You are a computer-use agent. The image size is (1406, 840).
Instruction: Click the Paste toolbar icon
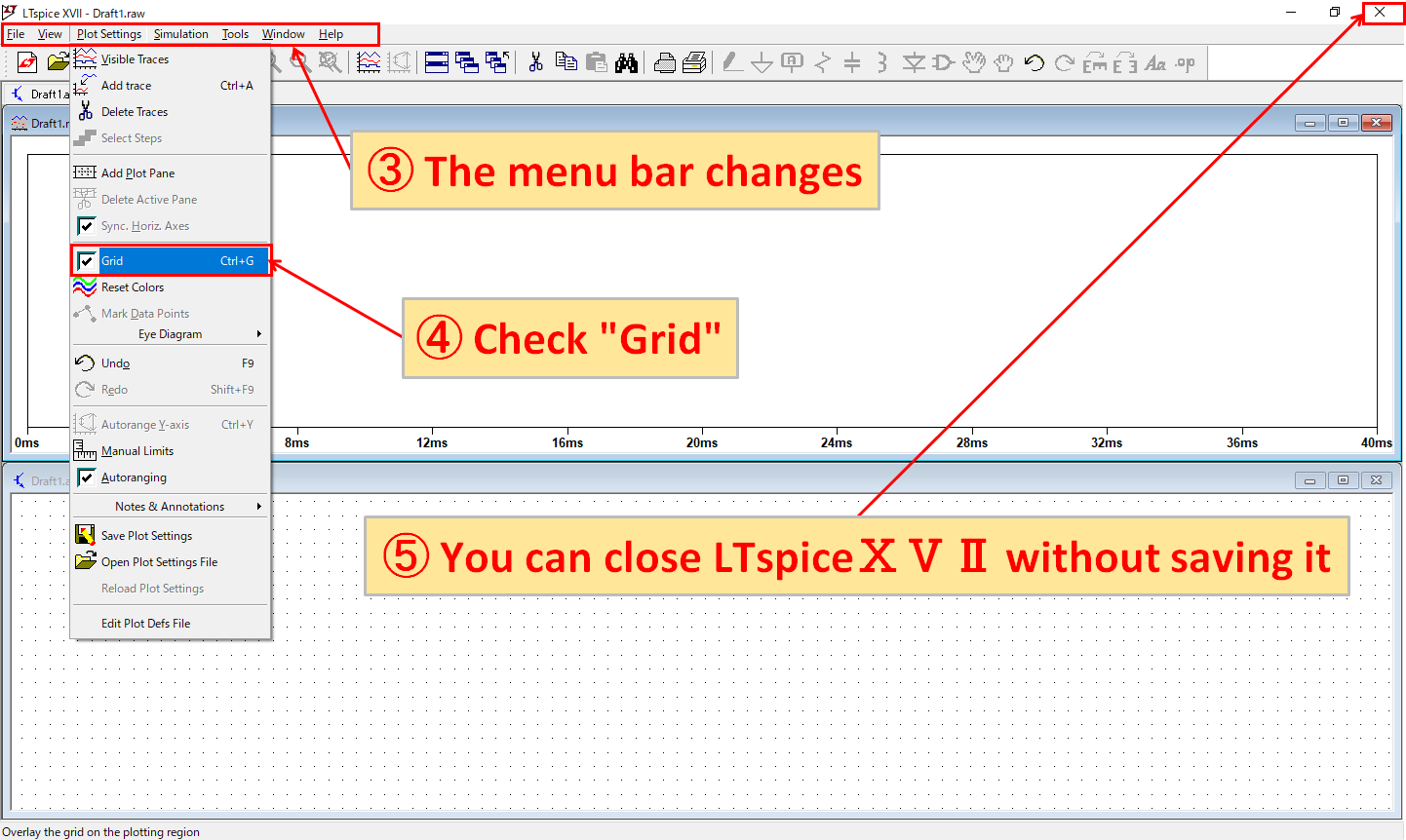tap(597, 61)
